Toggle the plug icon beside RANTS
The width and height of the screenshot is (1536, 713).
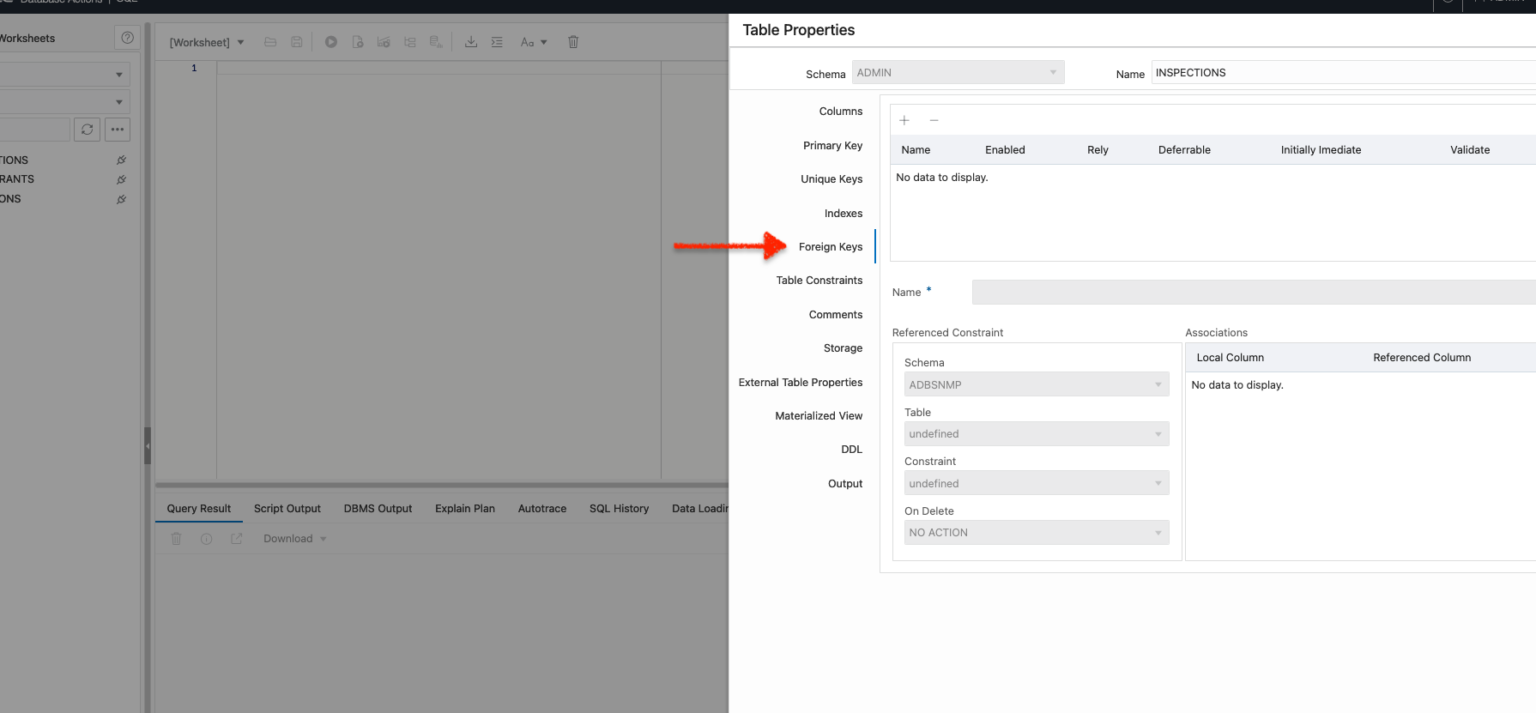coord(121,179)
